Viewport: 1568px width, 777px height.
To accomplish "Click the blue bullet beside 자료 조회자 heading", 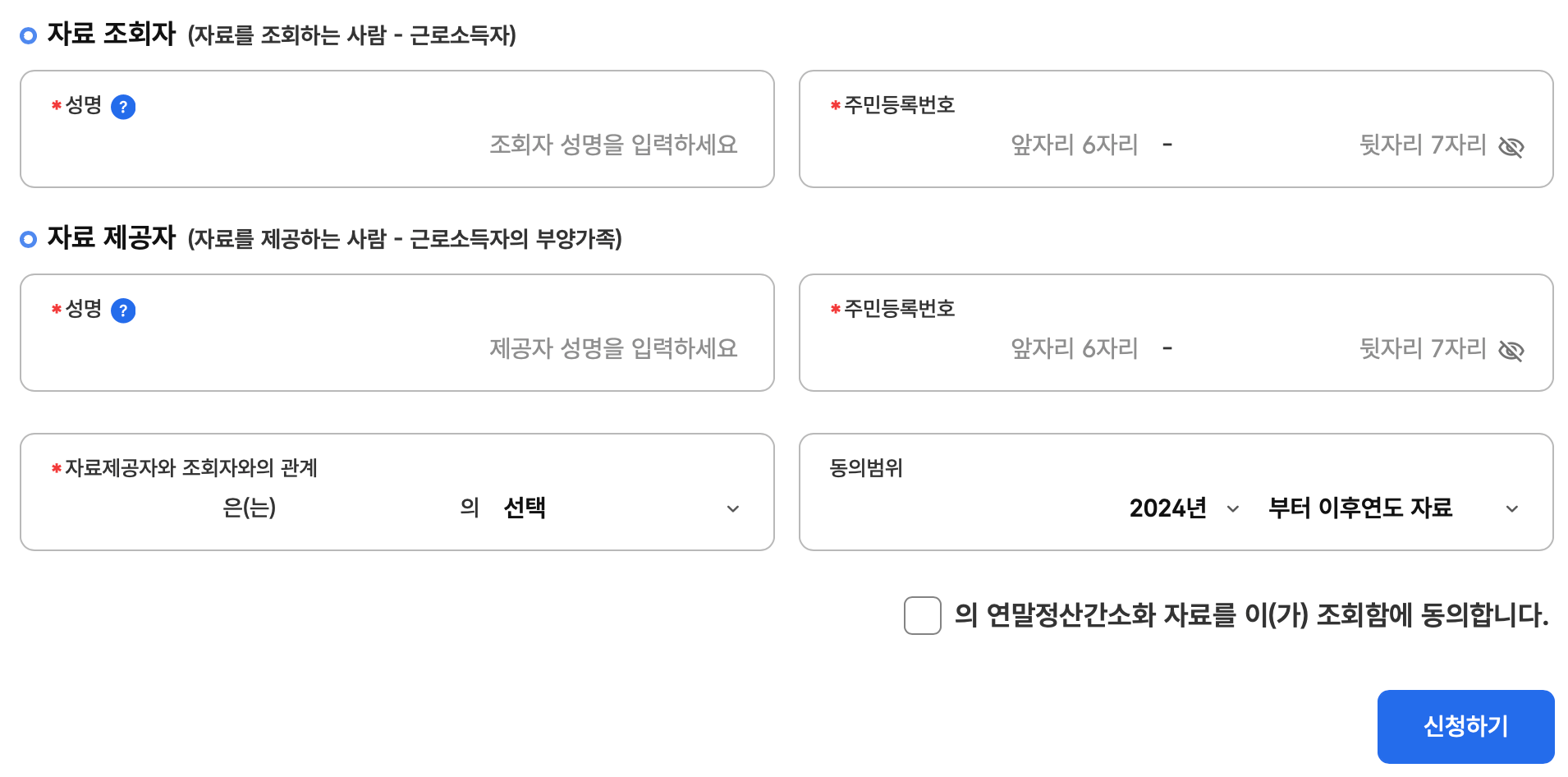I will (30, 35).
